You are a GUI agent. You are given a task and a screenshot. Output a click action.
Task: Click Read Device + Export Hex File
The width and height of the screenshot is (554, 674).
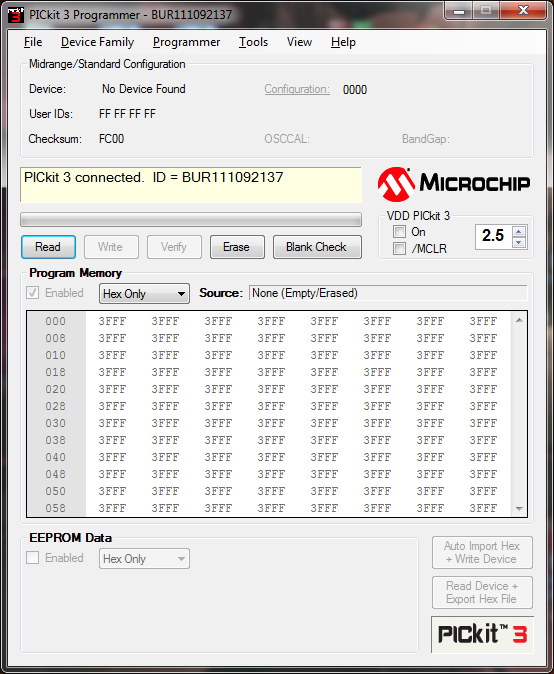482,592
